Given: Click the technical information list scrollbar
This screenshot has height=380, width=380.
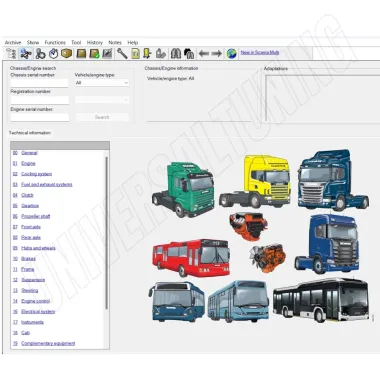Looking at the screenshot, I should click(106, 233).
